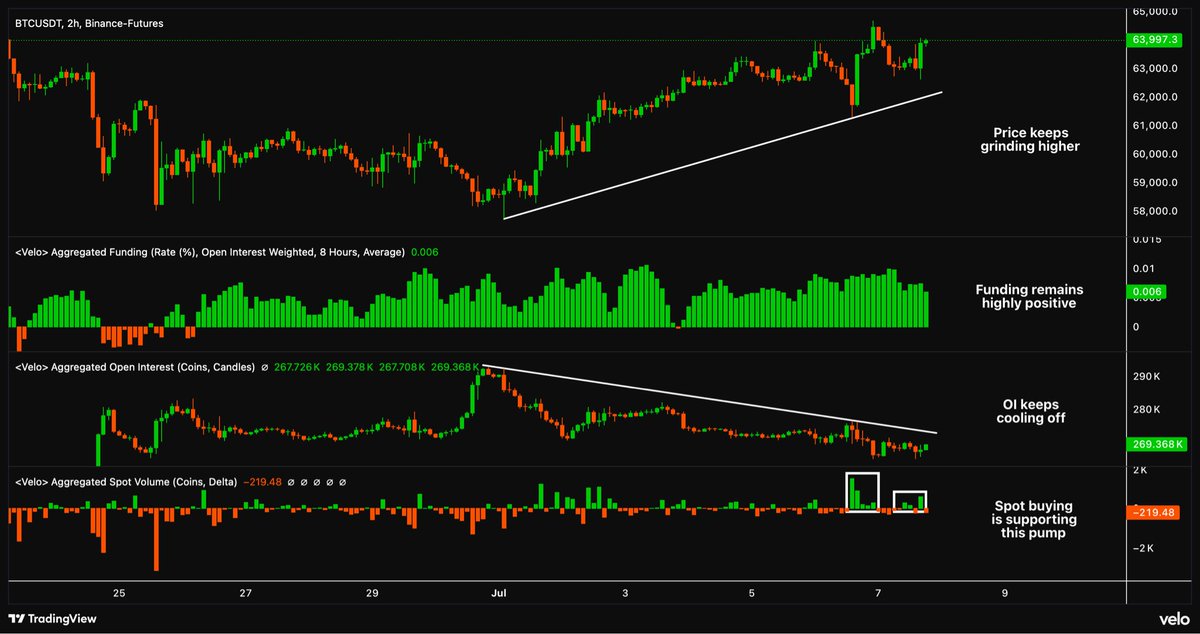Click the 29 date label on time axis

pyautogui.click(x=372, y=593)
